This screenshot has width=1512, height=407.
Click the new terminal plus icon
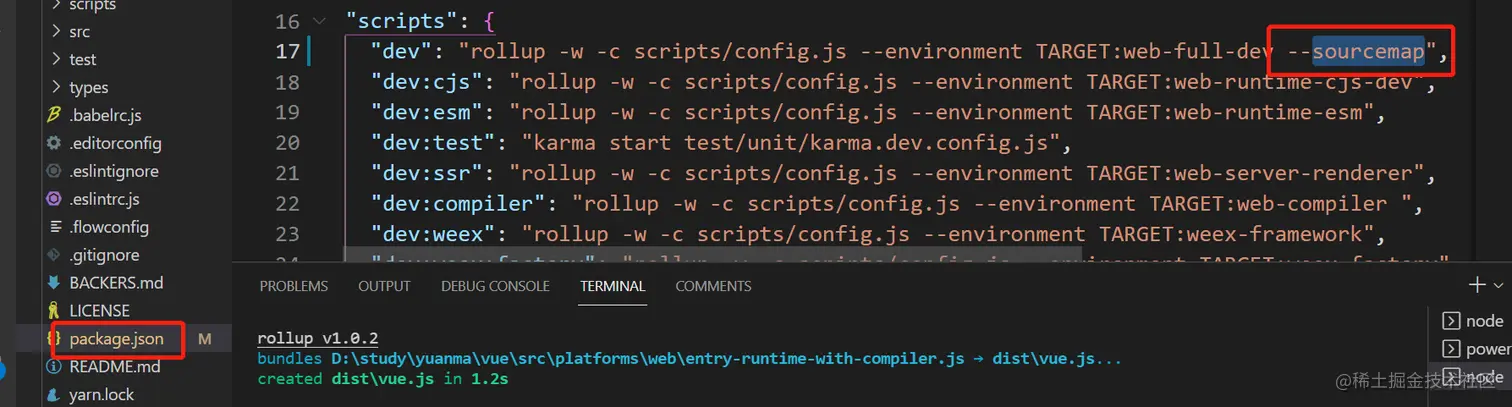click(1477, 285)
